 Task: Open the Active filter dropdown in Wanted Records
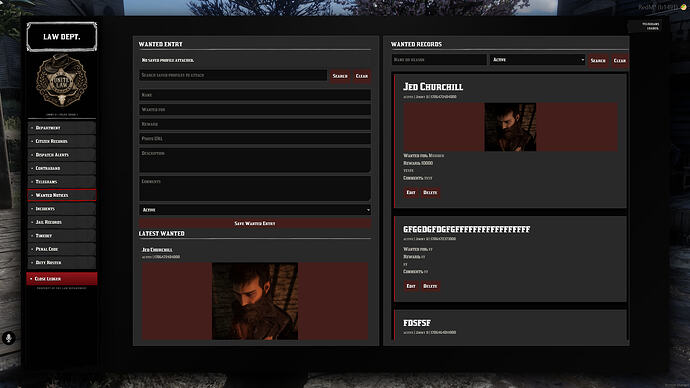537,60
